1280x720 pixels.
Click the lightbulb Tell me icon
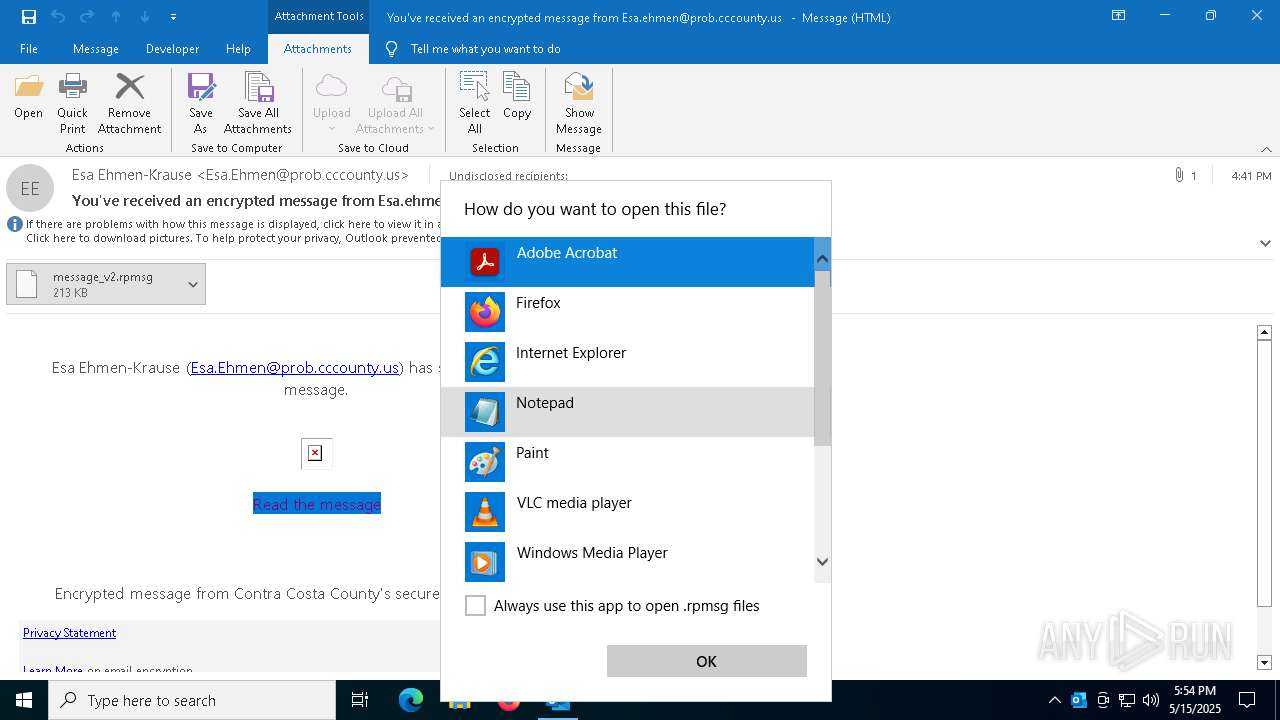392,49
